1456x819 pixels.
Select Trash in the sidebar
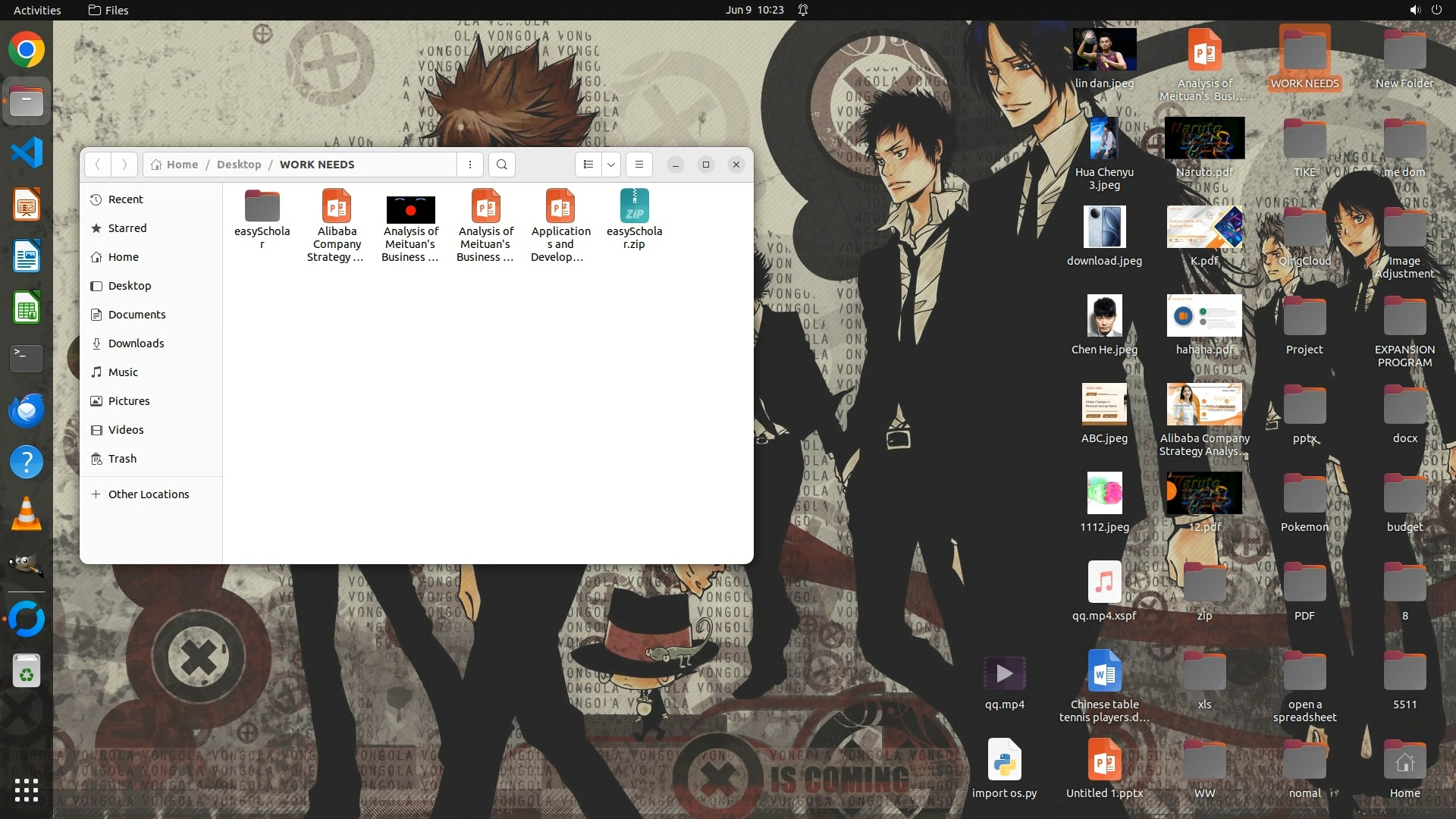(x=122, y=459)
